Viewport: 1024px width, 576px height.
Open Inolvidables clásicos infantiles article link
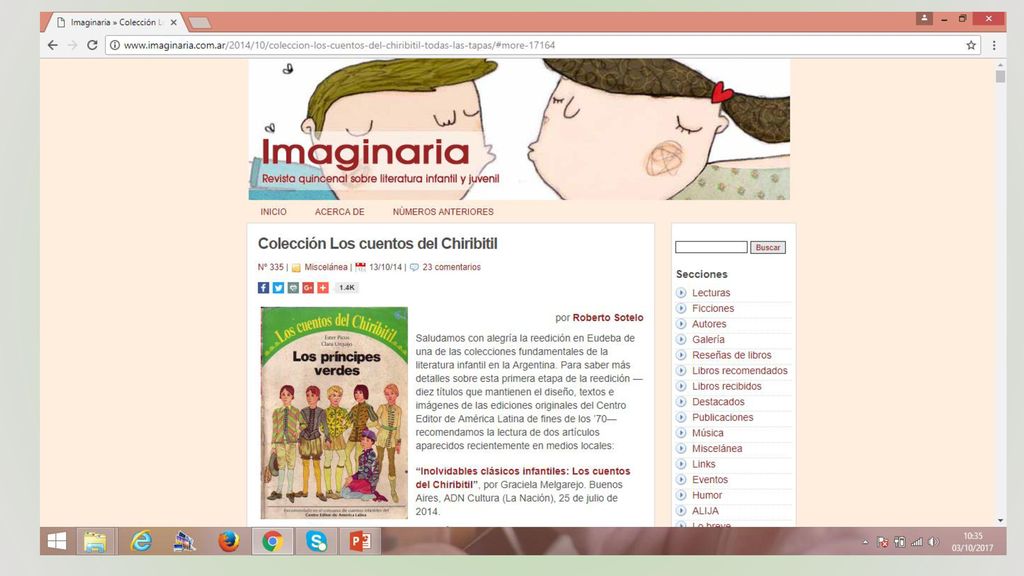click(x=522, y=477)
